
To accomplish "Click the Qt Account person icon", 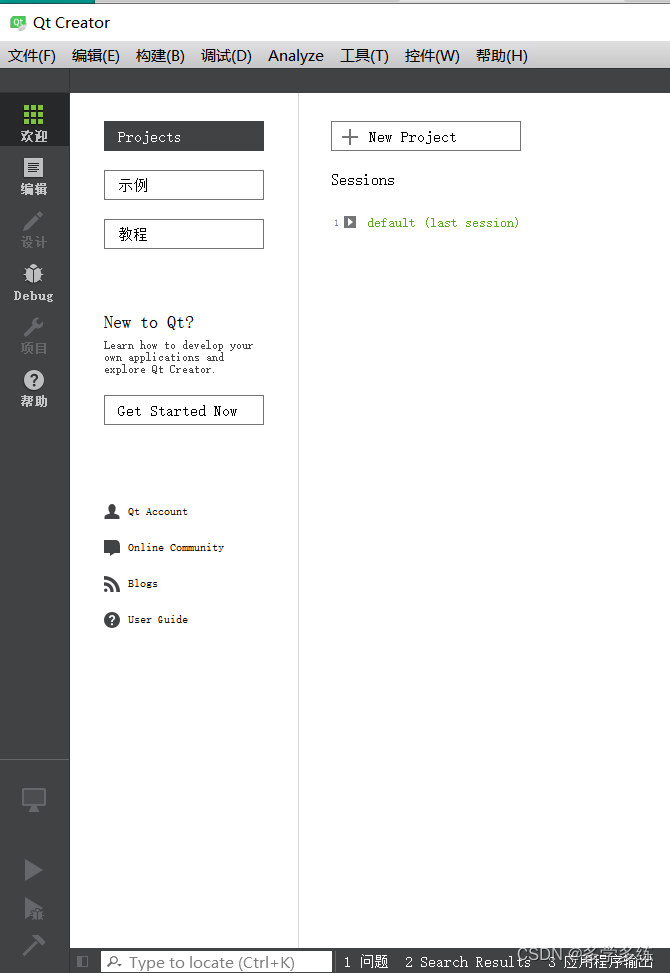I will [112, 511].
